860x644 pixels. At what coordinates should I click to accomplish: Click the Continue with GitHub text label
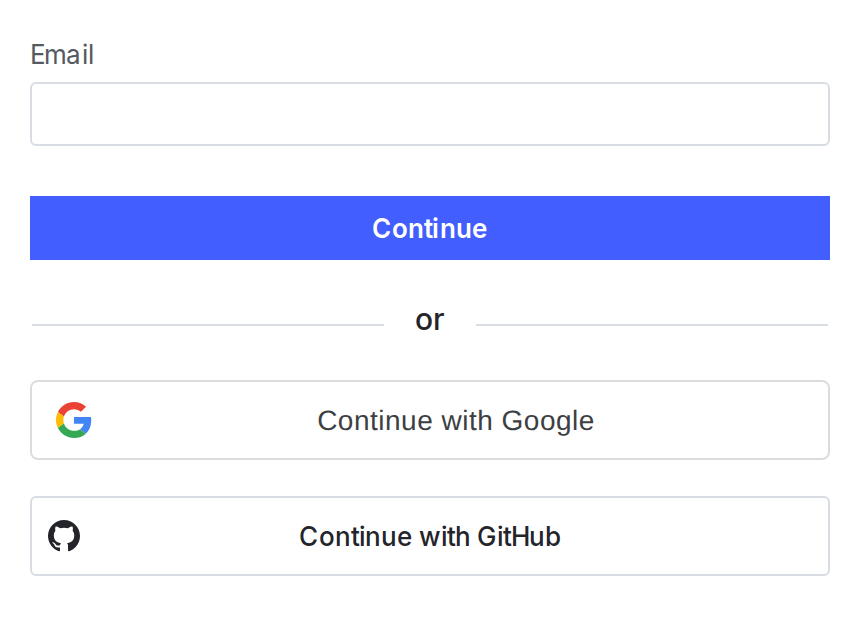[x=430, y=536]
